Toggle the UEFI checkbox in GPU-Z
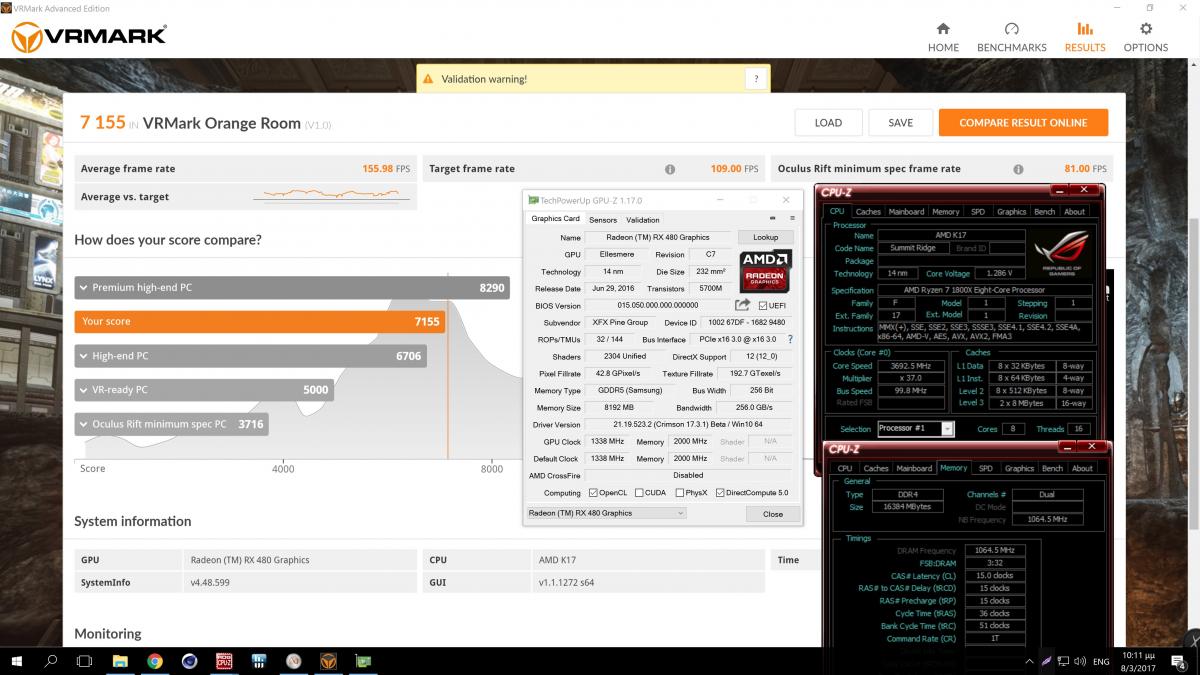The height and width of the screenshot is (675, 1200). 763,305
